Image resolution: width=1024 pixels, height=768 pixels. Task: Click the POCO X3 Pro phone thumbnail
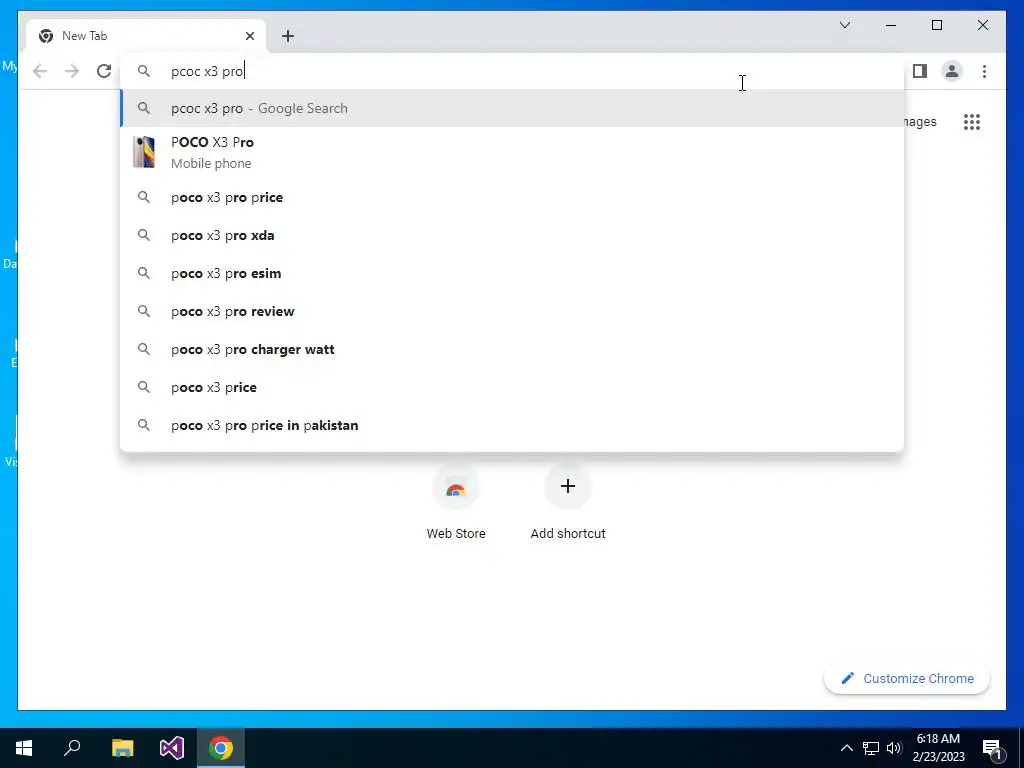coord(144,152)
